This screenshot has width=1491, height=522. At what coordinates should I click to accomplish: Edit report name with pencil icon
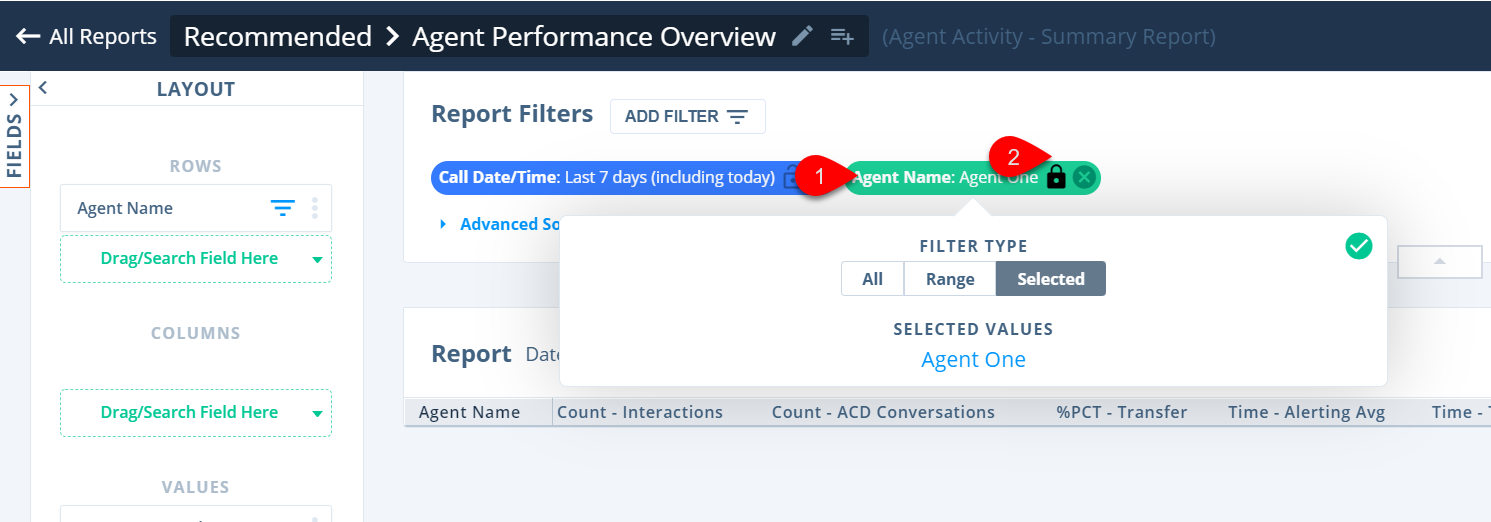(802, 37)
